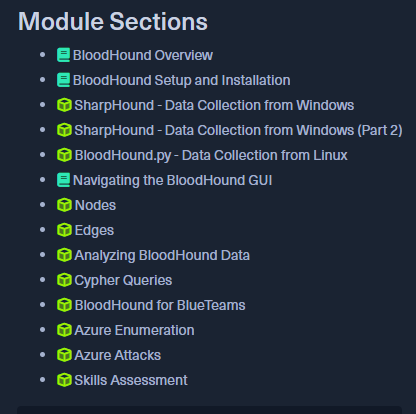Go to SharpHound Data Collection from Windows
The image size is (416, 414).
(x=214, y=105)
